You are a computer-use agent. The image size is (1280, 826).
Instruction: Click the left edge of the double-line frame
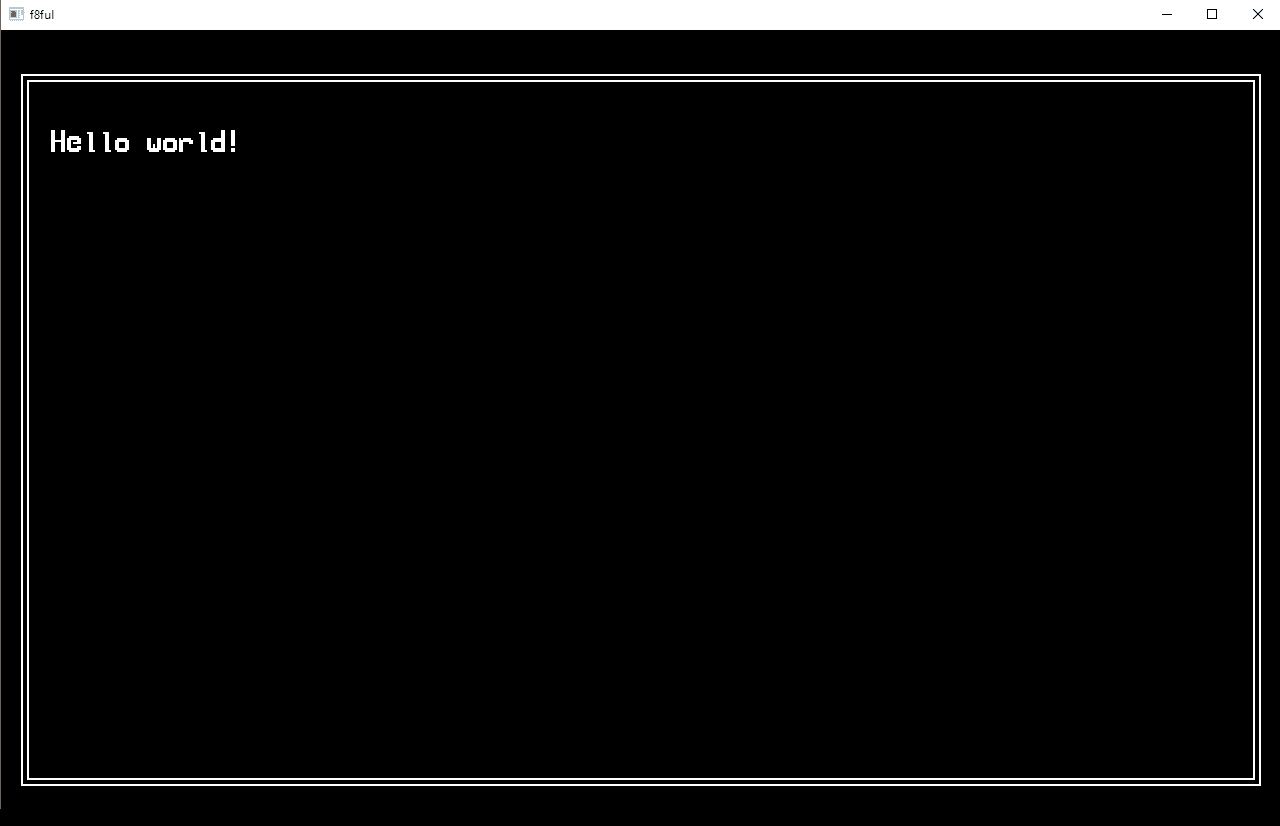25,430
